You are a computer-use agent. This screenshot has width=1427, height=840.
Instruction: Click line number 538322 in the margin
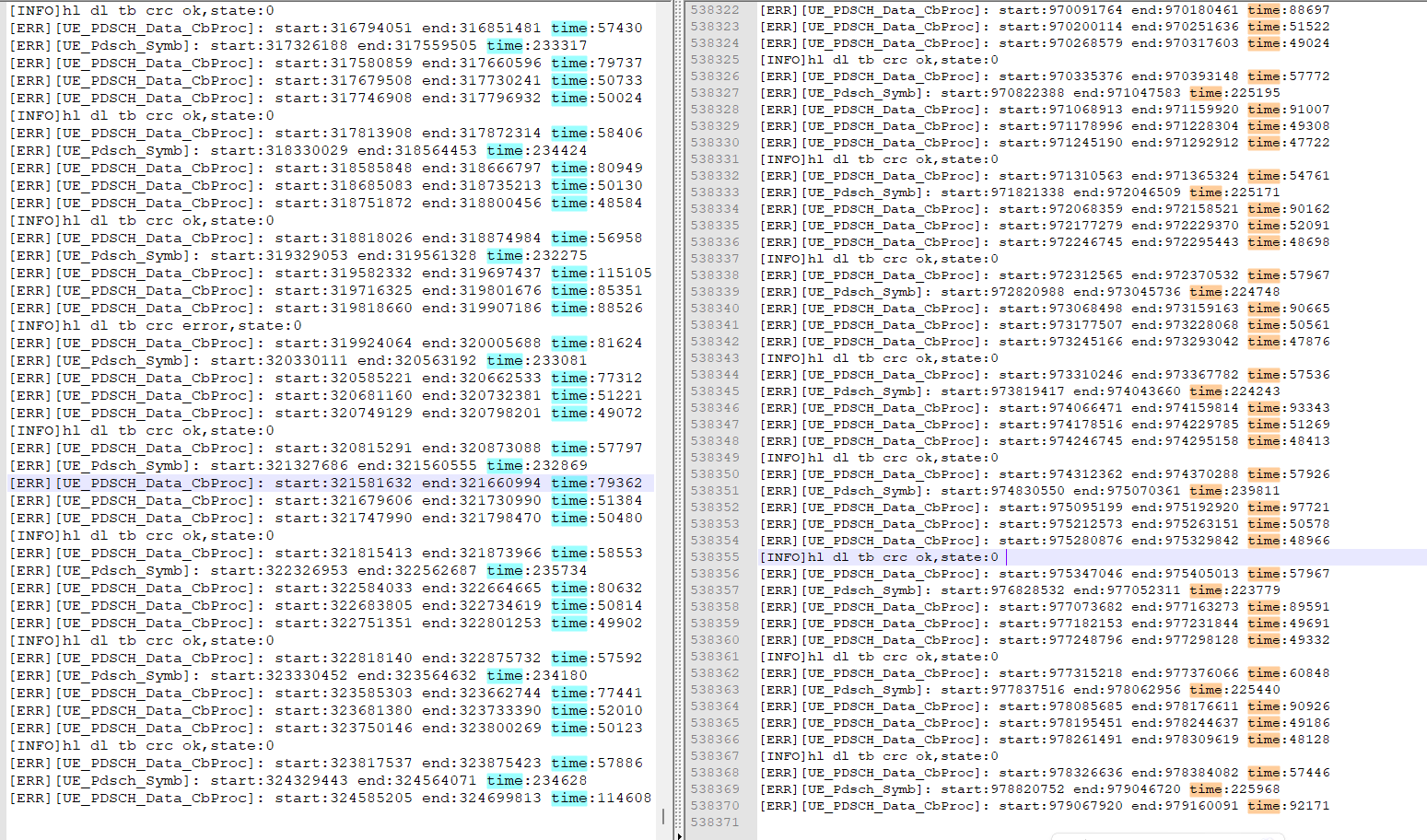click(x=715, y=10)
